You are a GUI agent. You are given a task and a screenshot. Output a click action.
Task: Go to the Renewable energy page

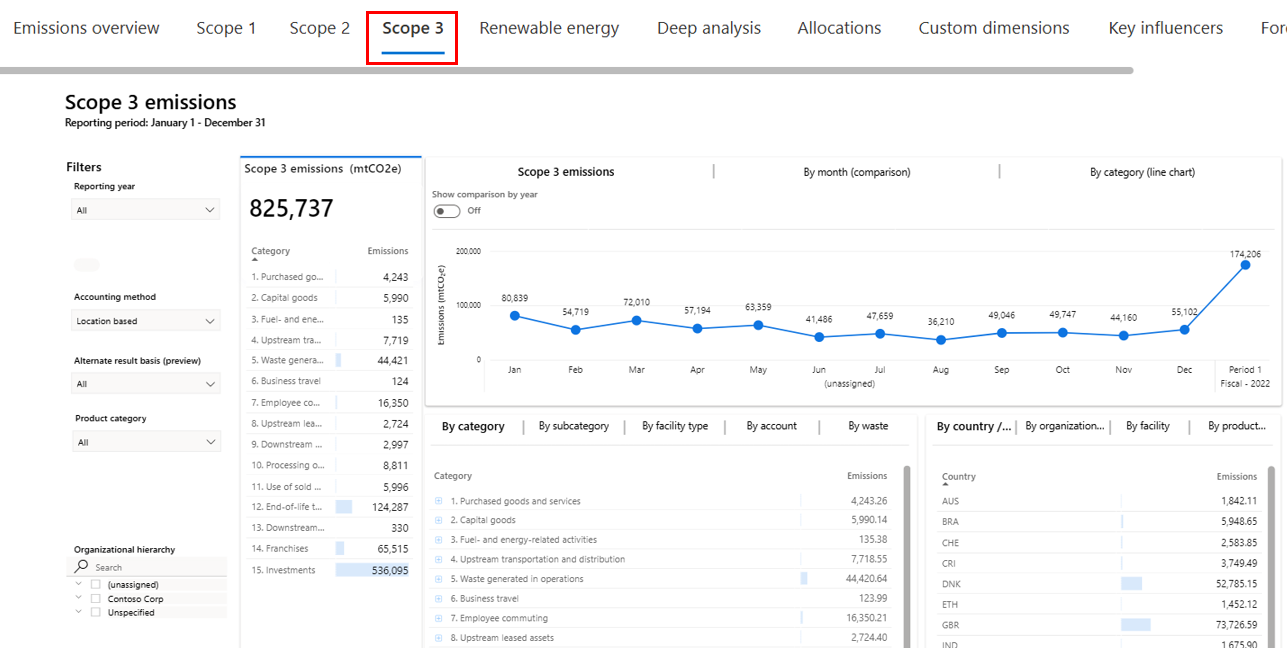[549, 28]
